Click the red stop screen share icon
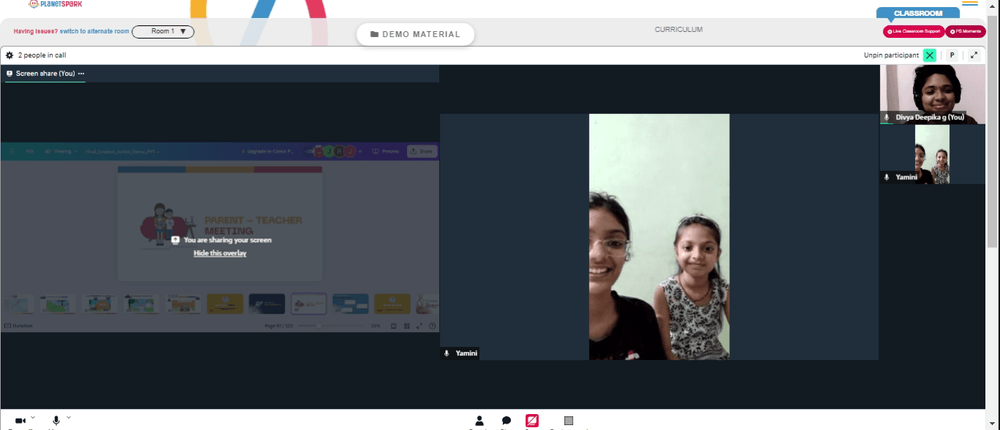1000x430 pixels. 532,421
